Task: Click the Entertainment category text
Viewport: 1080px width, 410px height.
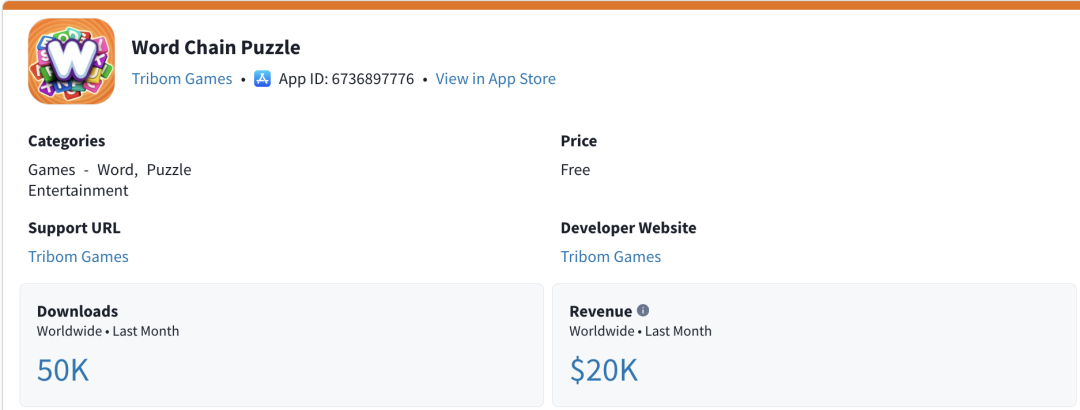Action: click(79, 191)
